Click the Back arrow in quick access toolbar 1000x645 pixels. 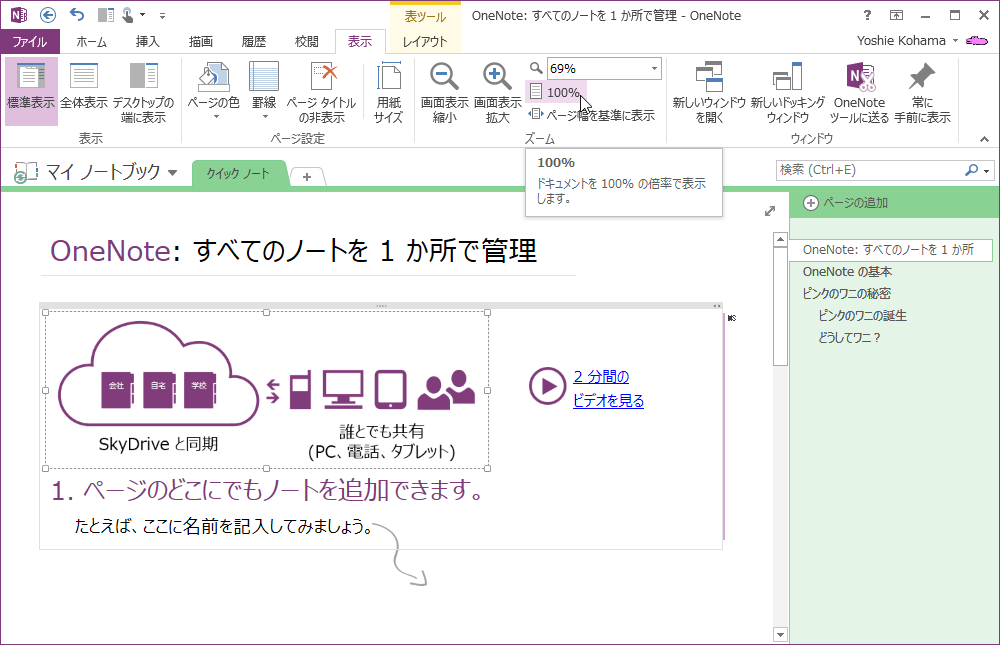click(x=48, y=15)
